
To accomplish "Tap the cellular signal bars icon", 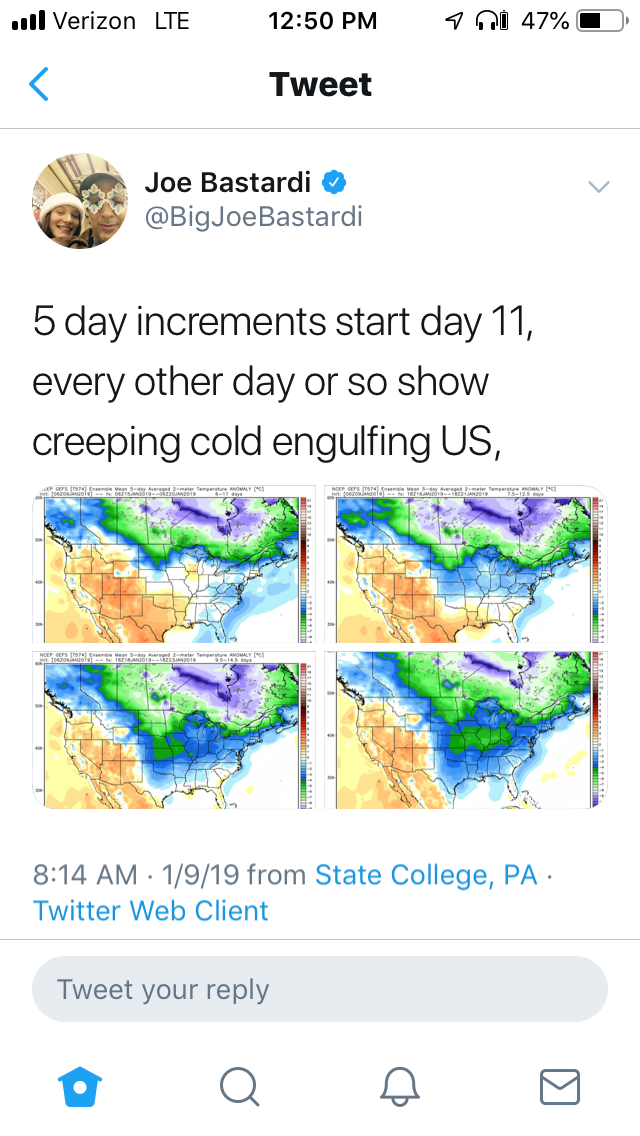I will pos(27,21).
